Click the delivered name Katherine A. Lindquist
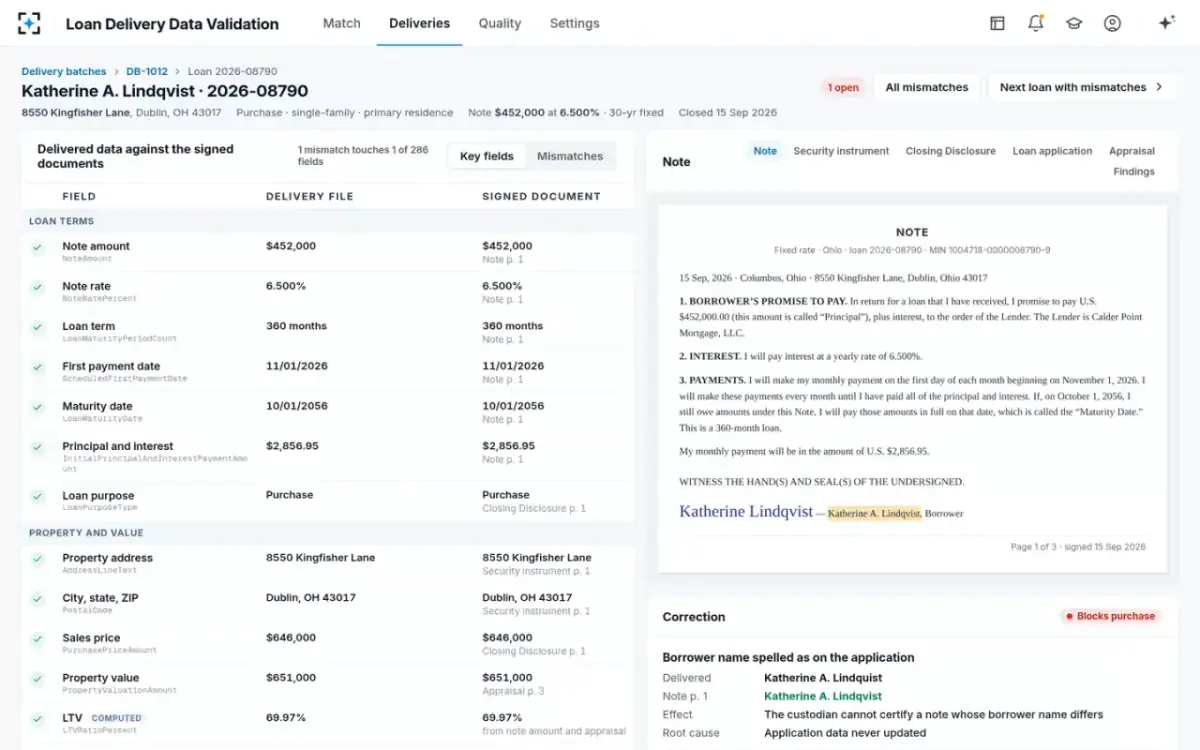1200x750 pixels. tap(822, 678)
